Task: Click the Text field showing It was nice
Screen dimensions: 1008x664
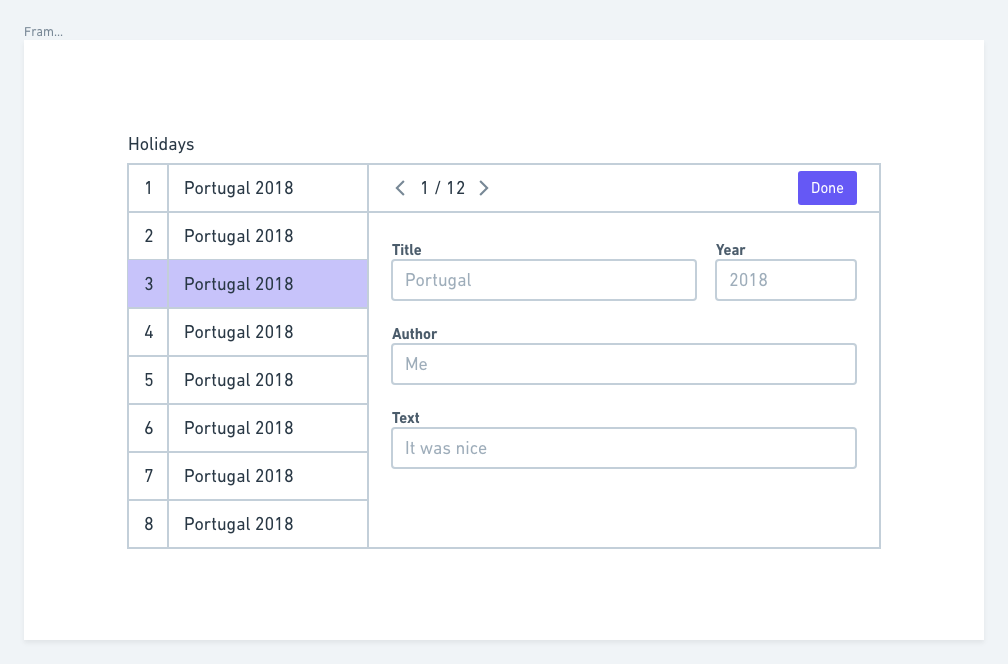Action: (x=623, y=448)
